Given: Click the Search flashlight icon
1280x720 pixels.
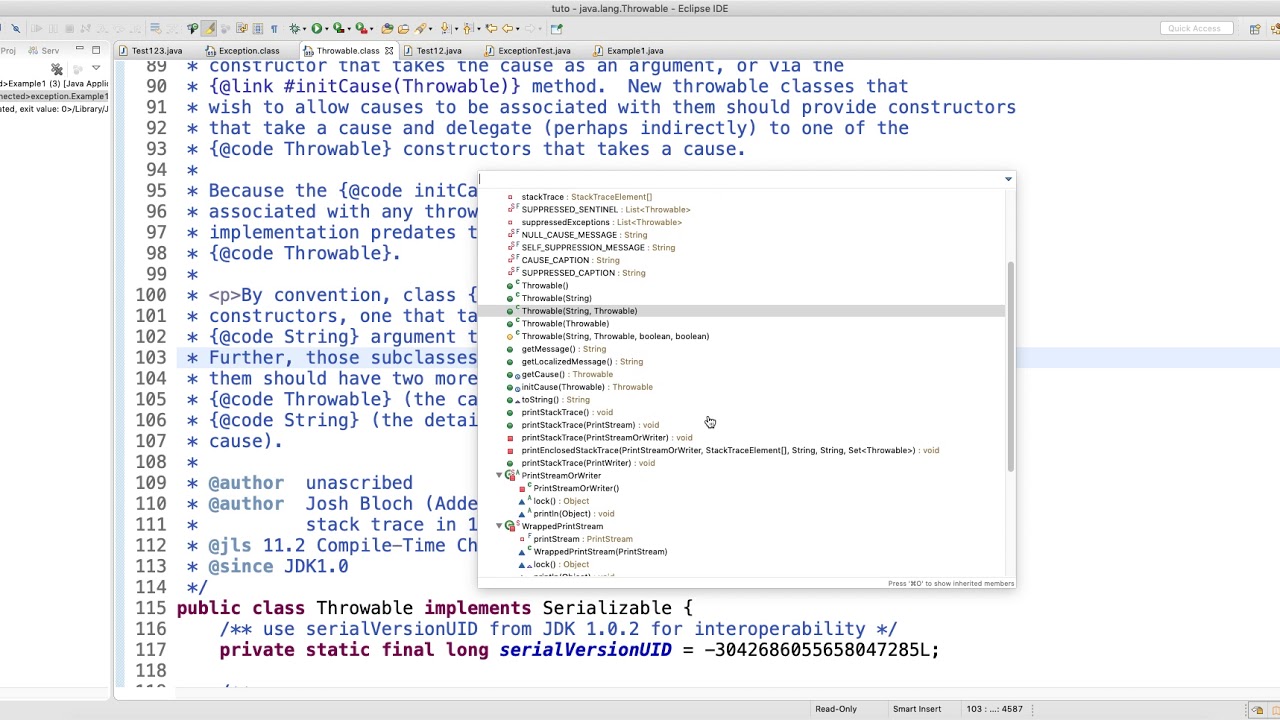Looking at the screenshot, I should 421,28.
